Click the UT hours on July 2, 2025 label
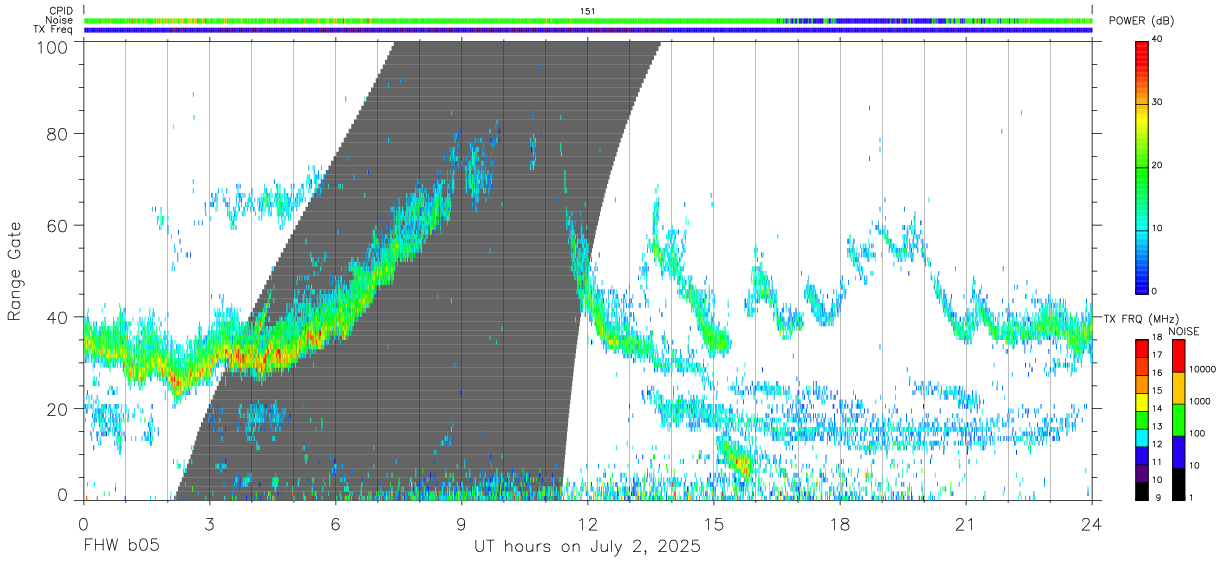This screenshot has width=1228, height=567. pos(587,547)
